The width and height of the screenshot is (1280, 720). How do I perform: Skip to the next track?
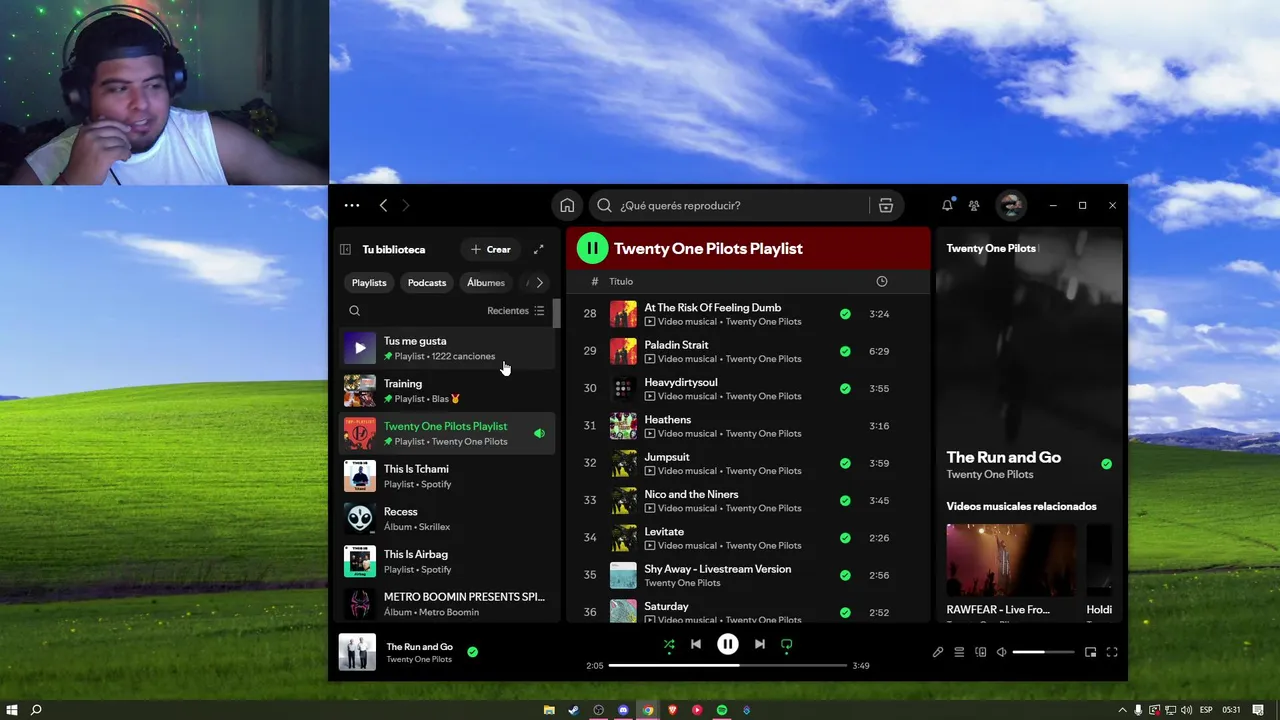760,644
